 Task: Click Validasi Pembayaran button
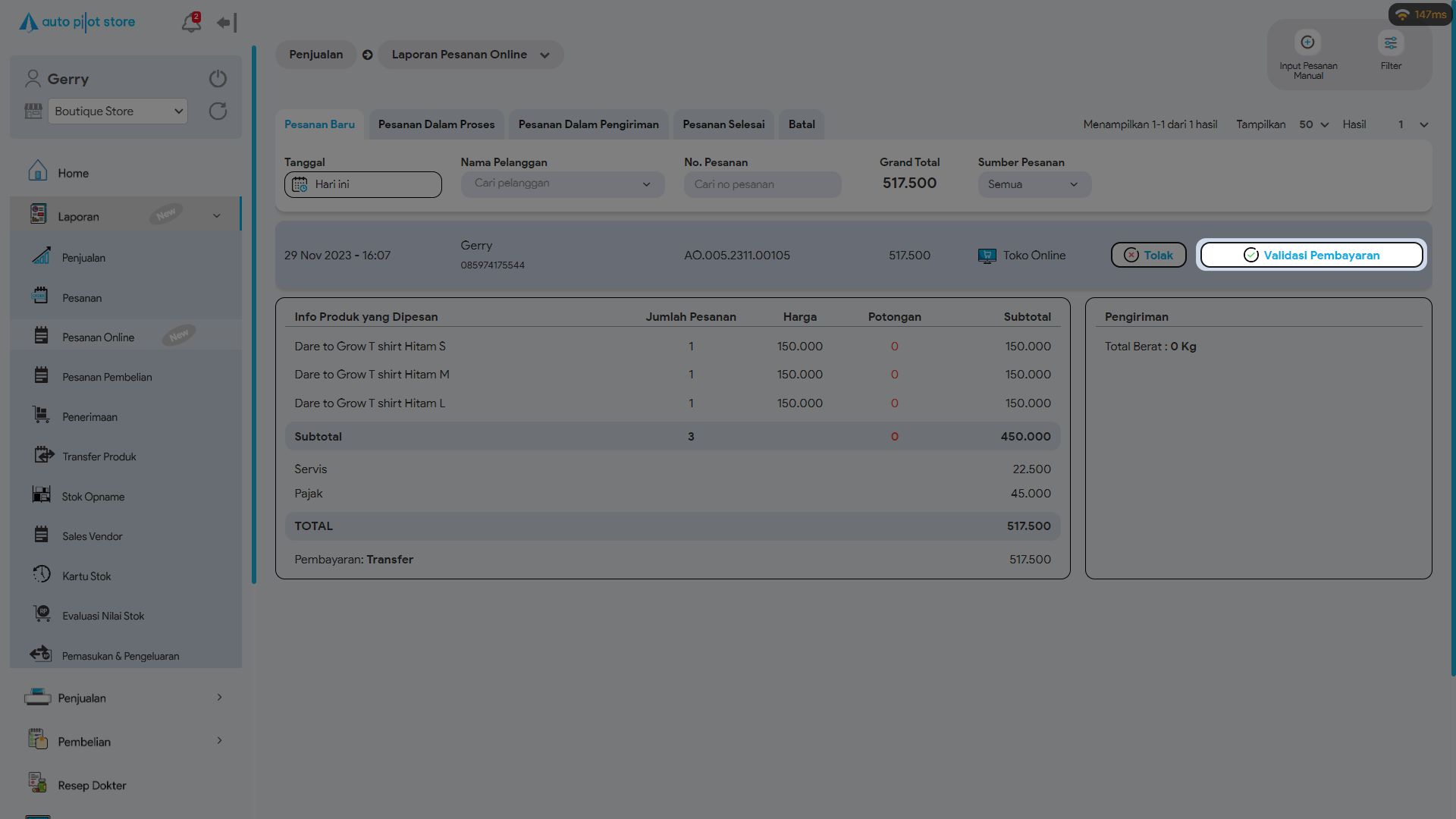point(1311,256)
